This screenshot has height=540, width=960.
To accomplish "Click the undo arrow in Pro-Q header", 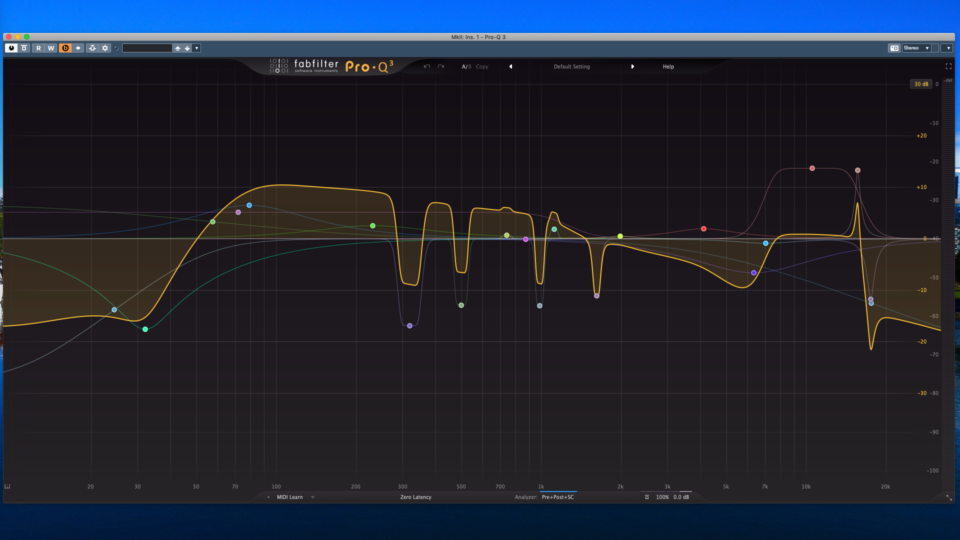I will [x=427, y=67].
